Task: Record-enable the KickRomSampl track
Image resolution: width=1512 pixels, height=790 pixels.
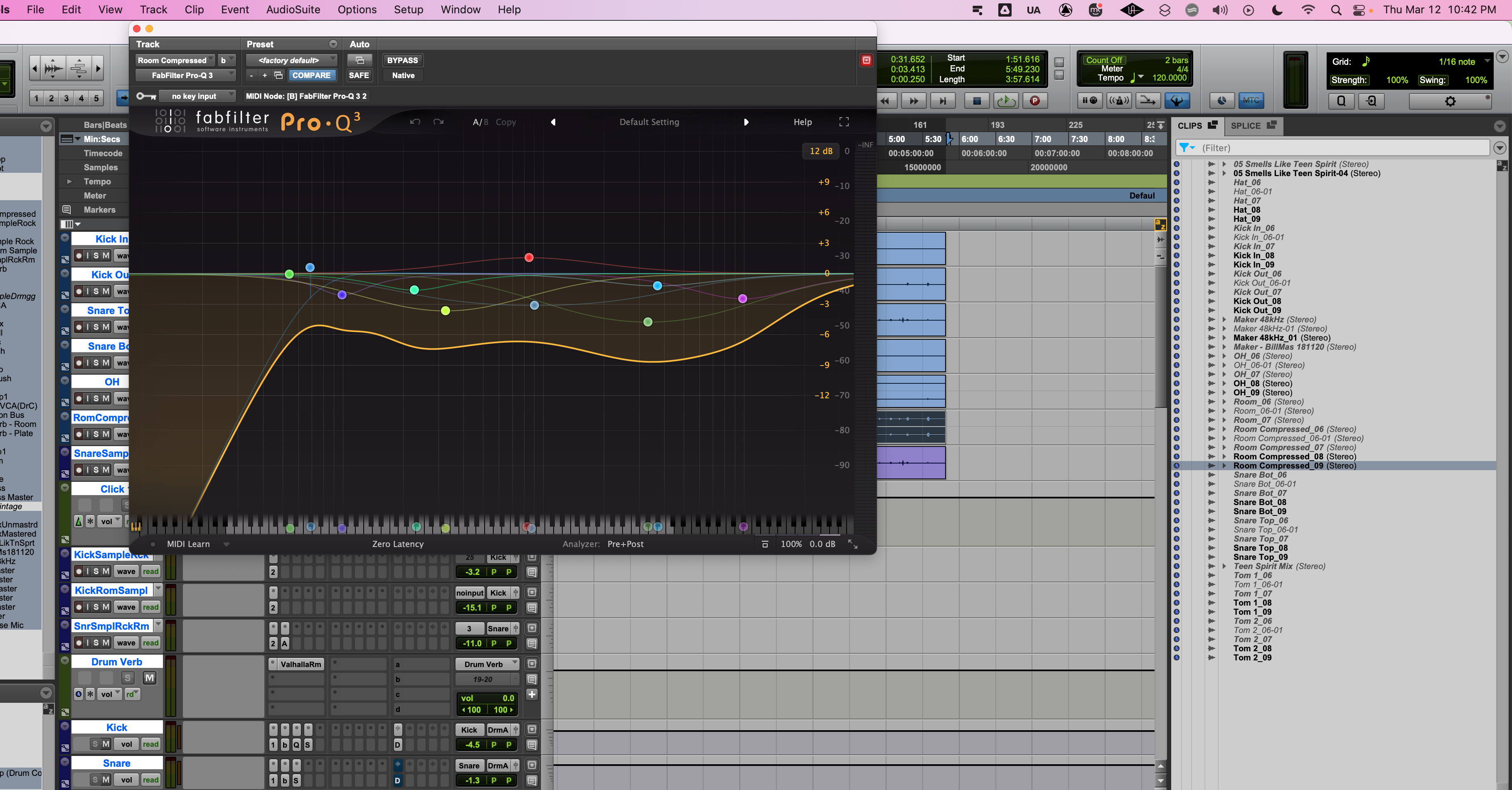Action: click(x=79, y=607)
